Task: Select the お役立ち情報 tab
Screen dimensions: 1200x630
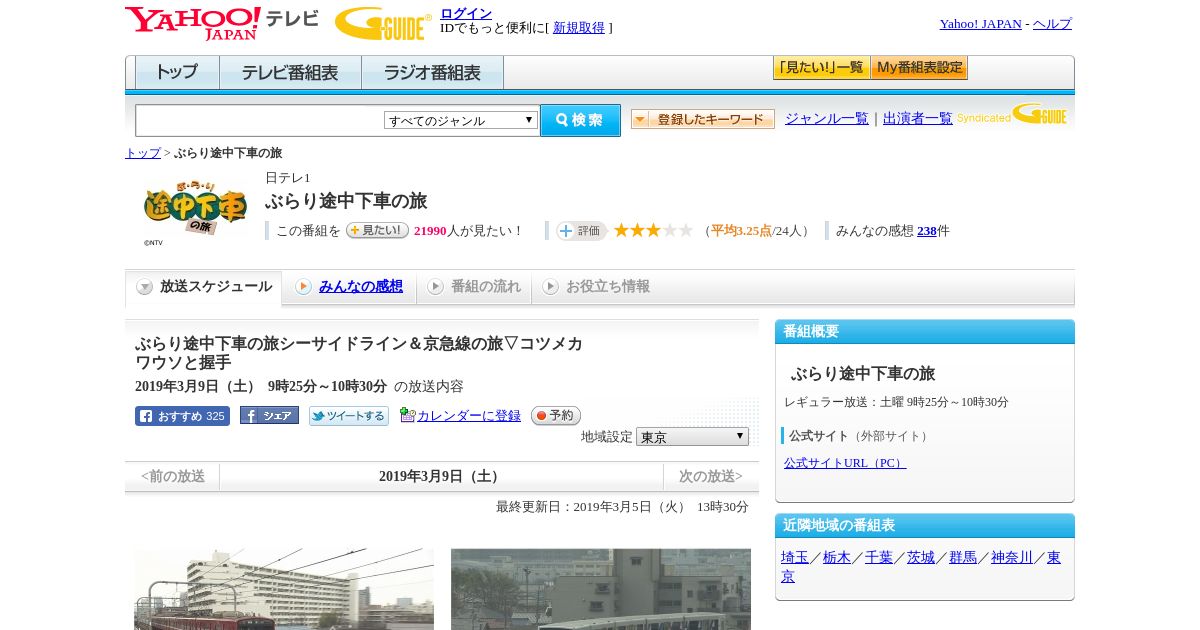Action: [x=596, y=287]
